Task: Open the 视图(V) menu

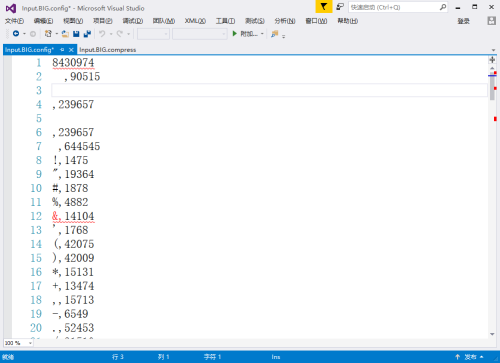Action: (x=73, y=21)
